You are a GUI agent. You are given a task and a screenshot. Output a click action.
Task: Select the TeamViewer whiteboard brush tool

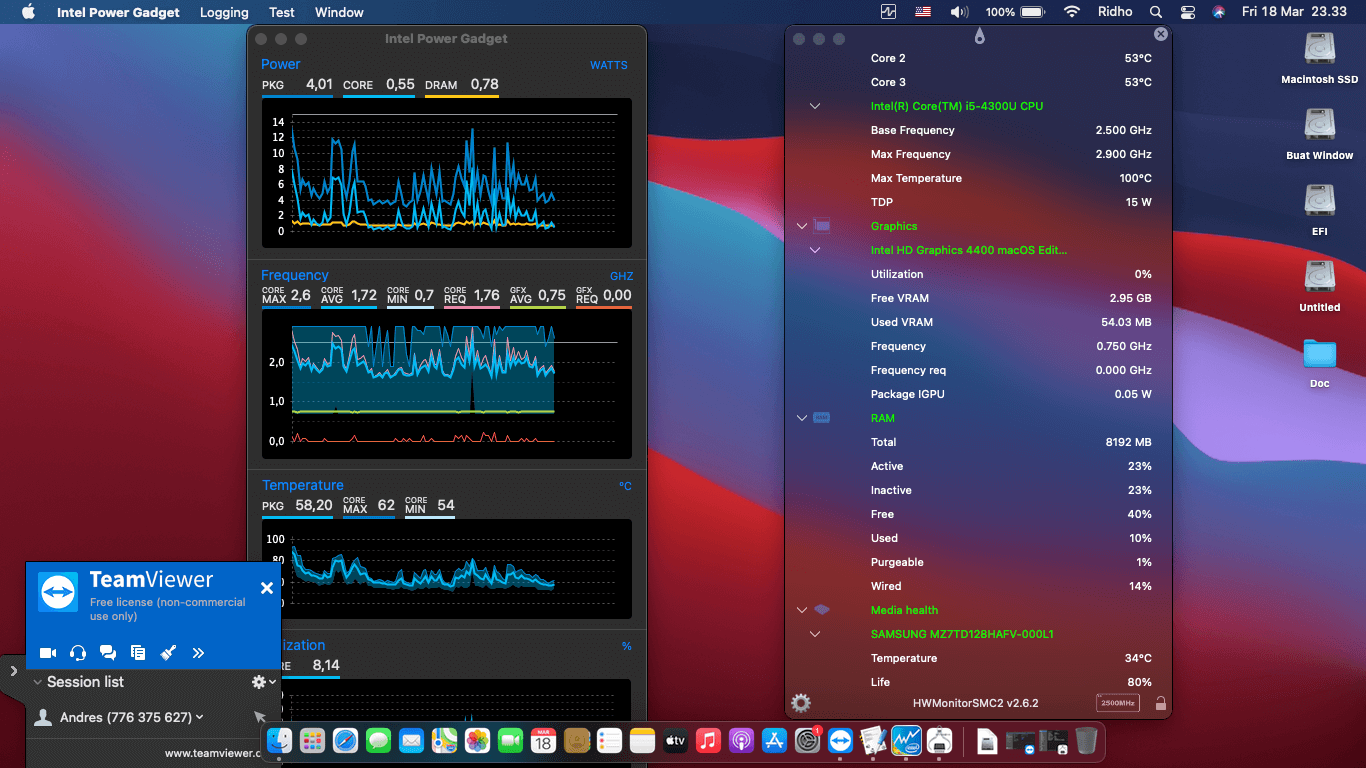pyautogui.click(x=168, y=652)
